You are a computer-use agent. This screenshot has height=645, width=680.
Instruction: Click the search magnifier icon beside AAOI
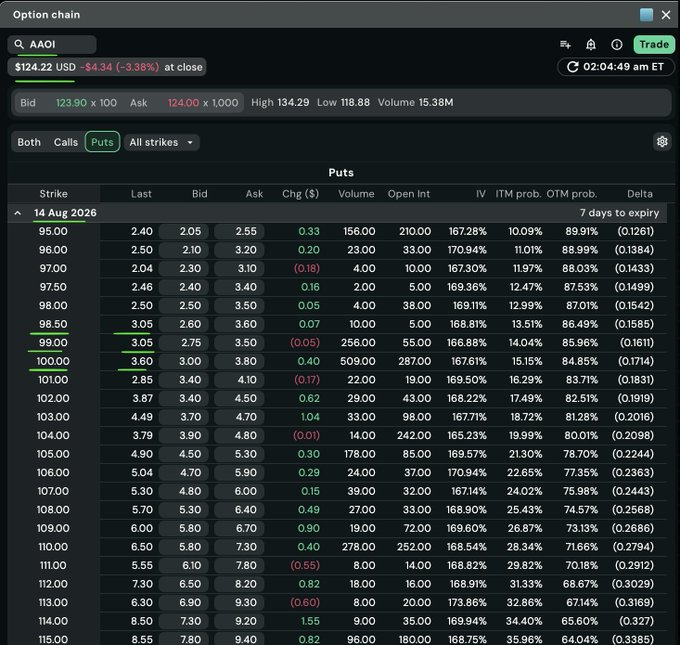point(19,44)
